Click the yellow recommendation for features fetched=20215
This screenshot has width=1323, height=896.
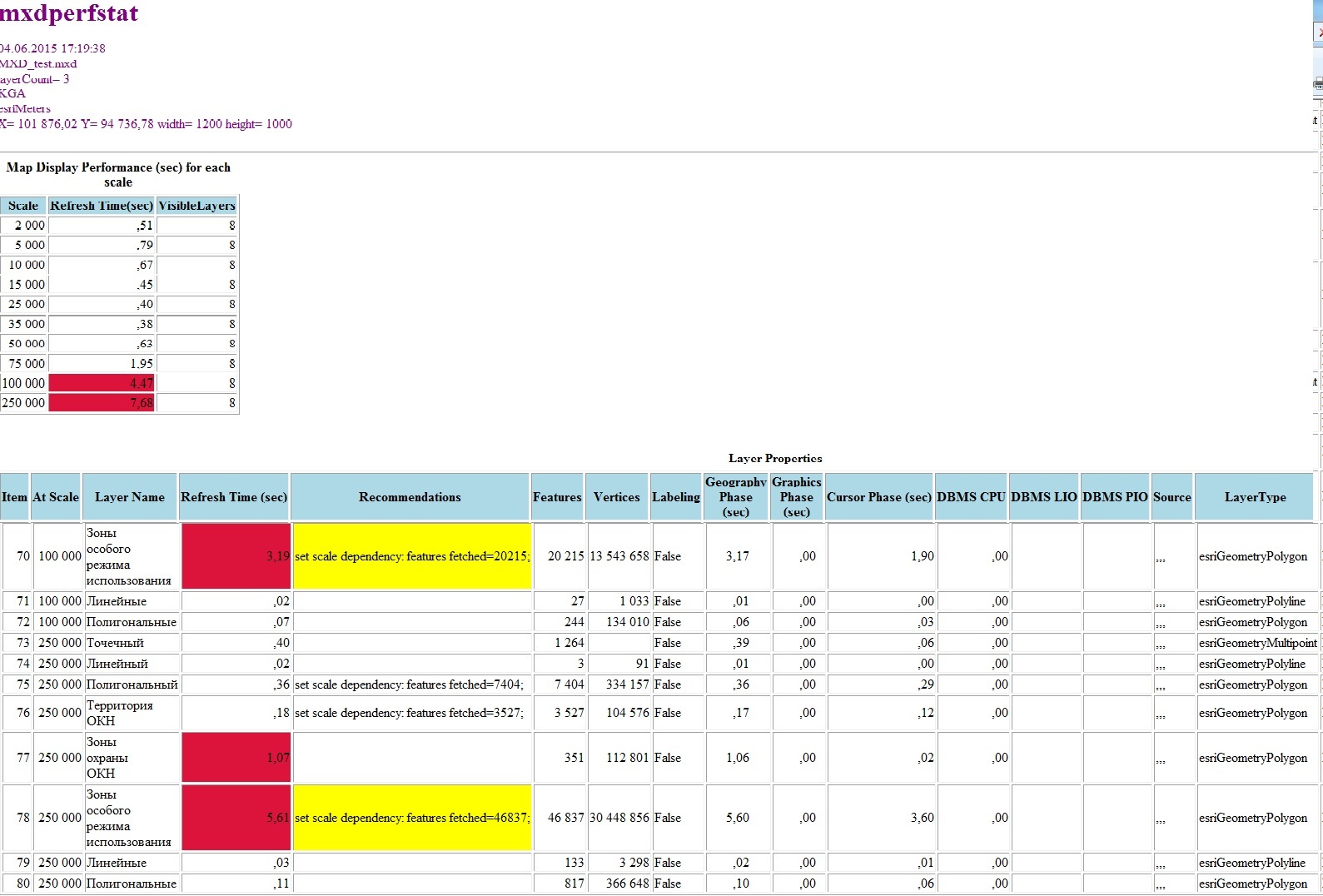tap(411, 556)
